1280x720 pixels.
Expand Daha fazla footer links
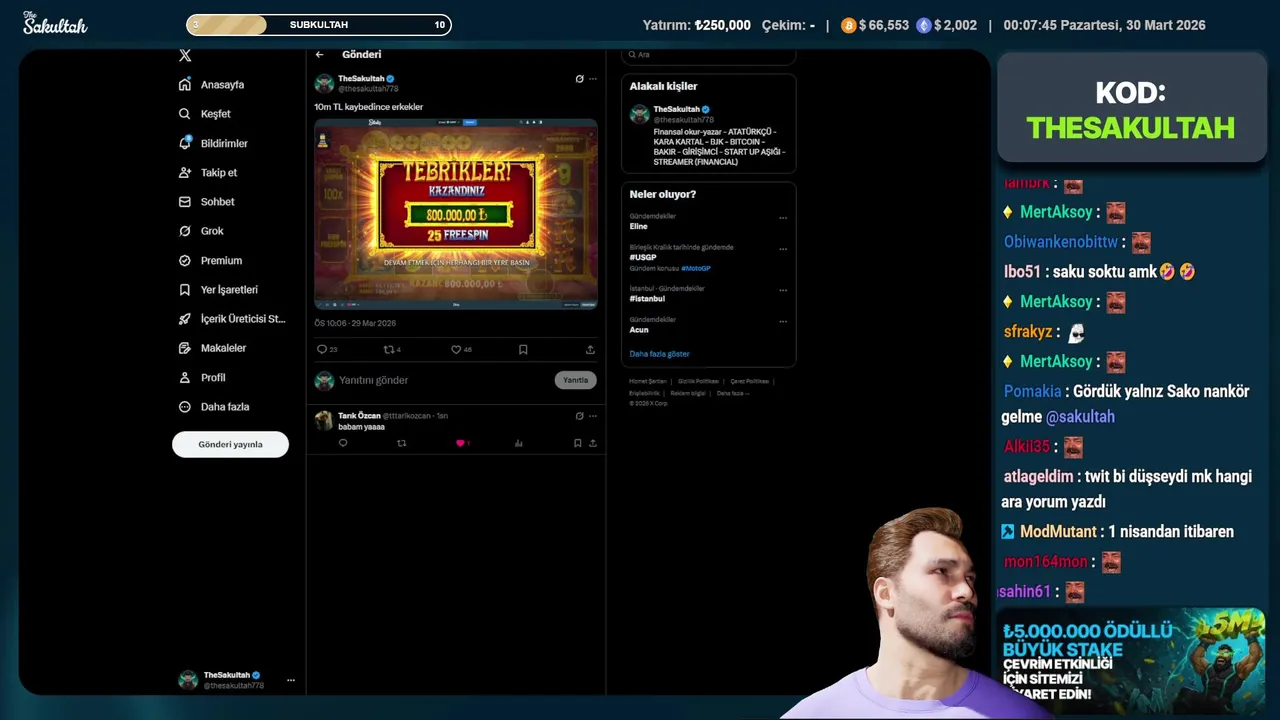tap(732, 393)
